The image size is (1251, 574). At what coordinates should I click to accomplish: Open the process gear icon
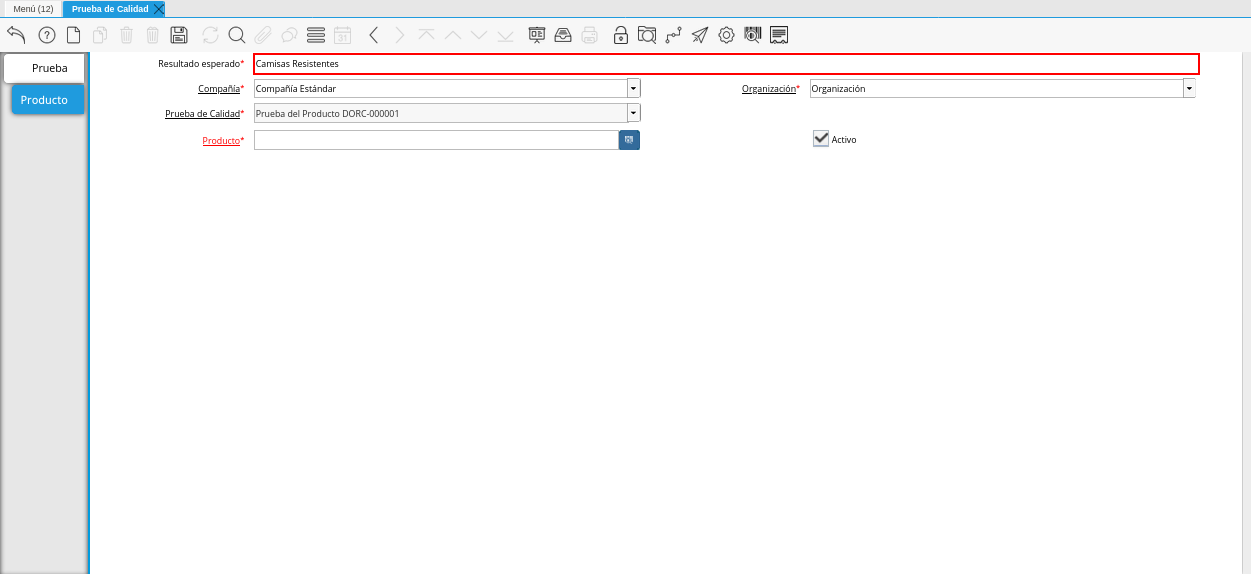[x=726, y=35]
